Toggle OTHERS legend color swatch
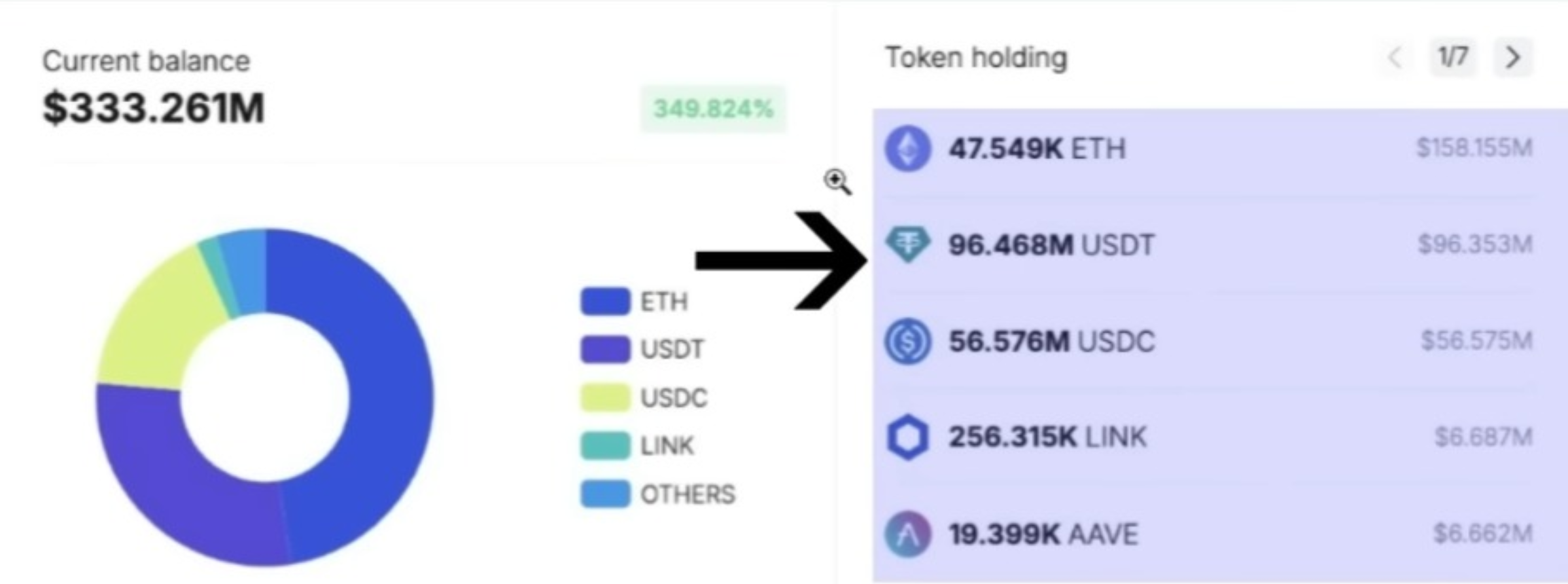The width and height of the screenshot is (1568, 584). click(605, 494)
